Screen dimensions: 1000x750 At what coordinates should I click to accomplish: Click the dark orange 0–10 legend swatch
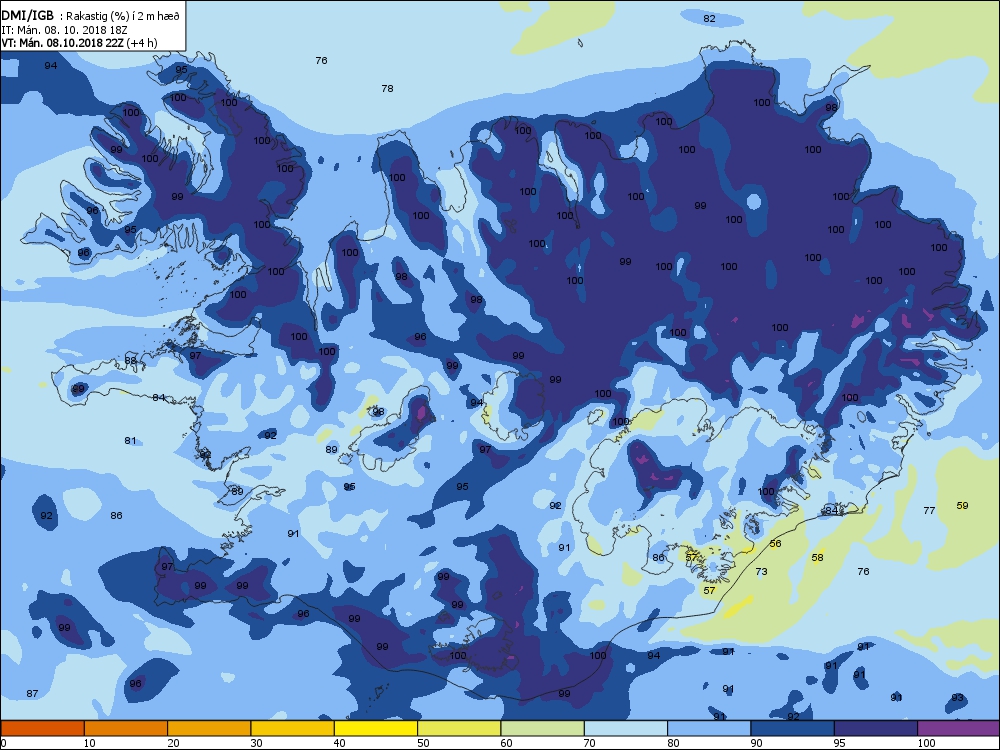(x=42, y=728)
